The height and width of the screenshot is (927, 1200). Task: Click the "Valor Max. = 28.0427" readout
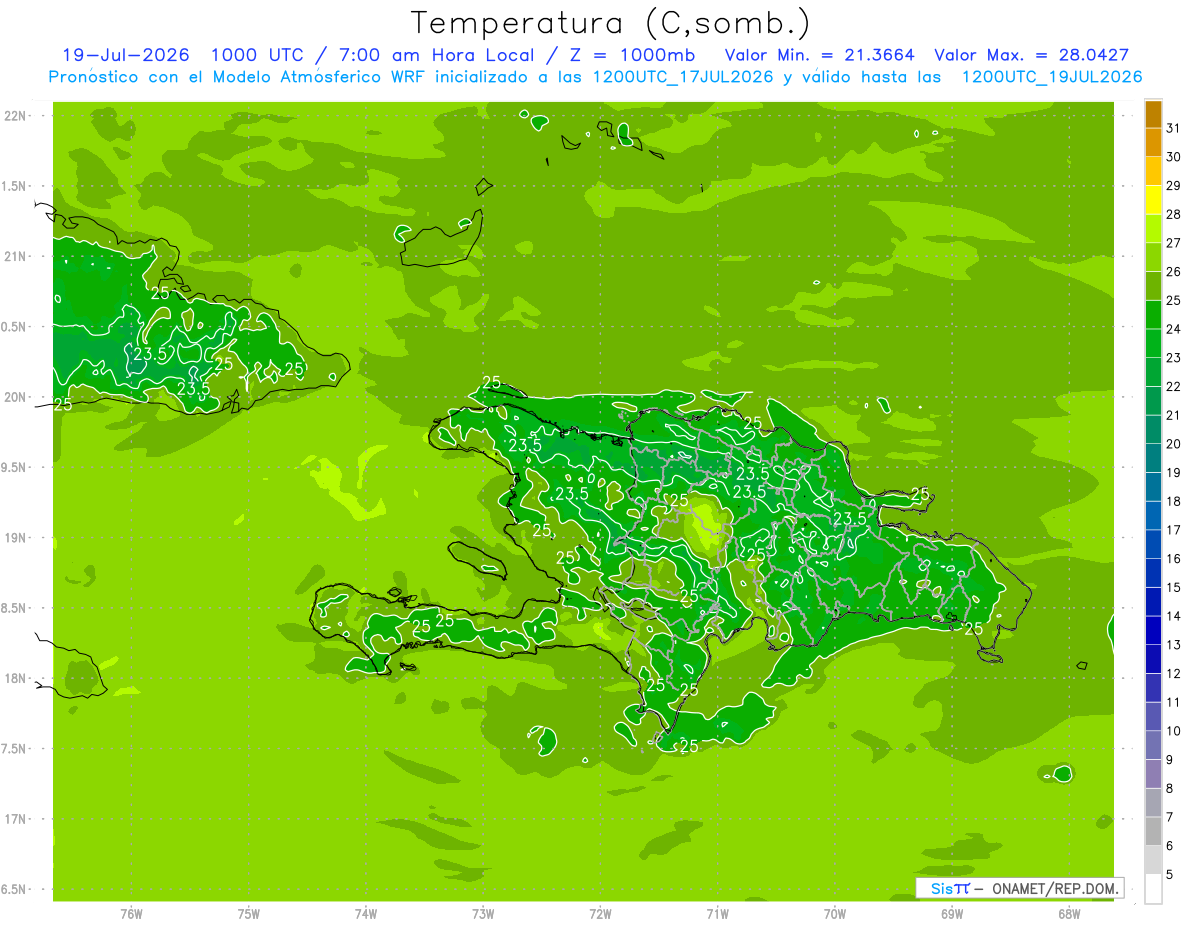point(1032,55)
